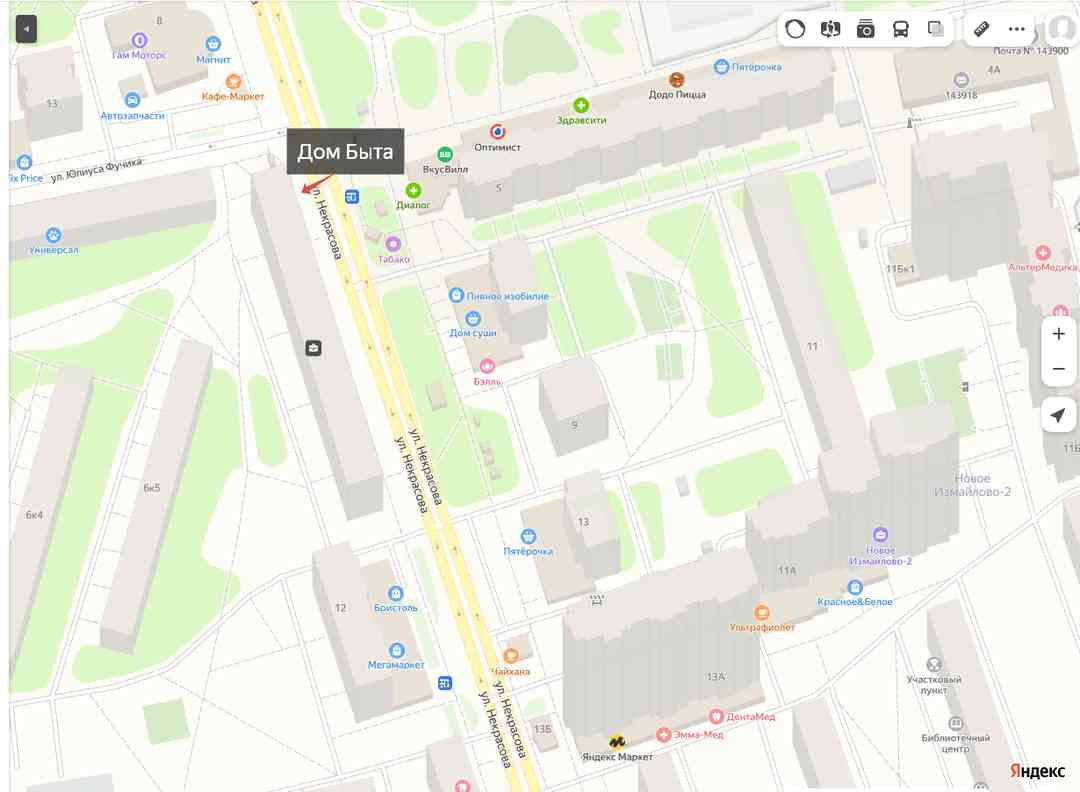Click building number 12 near Бристоль
Viewport: 1080px width, 792px height.
[340, 608]
